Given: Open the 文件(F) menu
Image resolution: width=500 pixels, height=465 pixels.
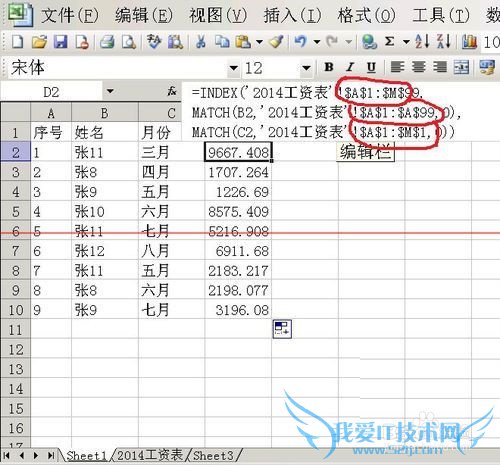Looking at the screenshot, I should pyautogui.click(x=70, y=15).
